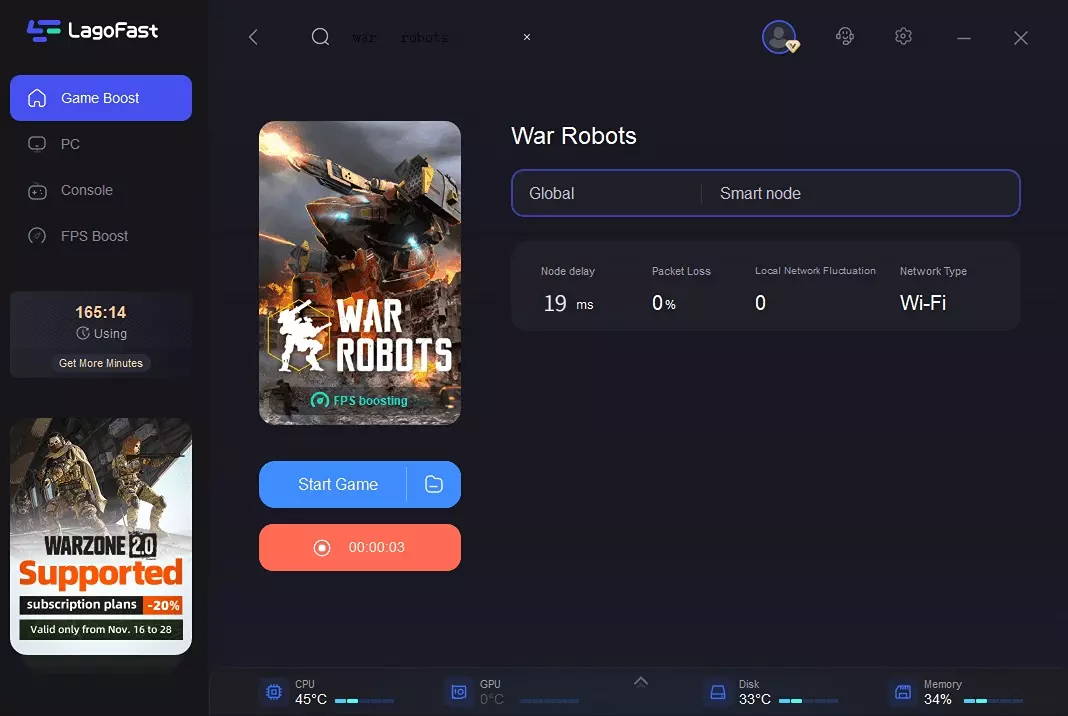Click the LagoFast logo
The image size is (1068, 716).
[93, 31]
